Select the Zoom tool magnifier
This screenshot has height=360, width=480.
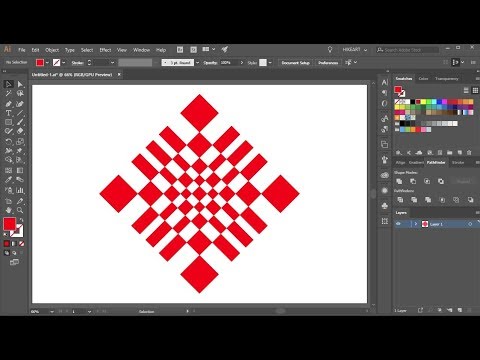pos(20,210)
